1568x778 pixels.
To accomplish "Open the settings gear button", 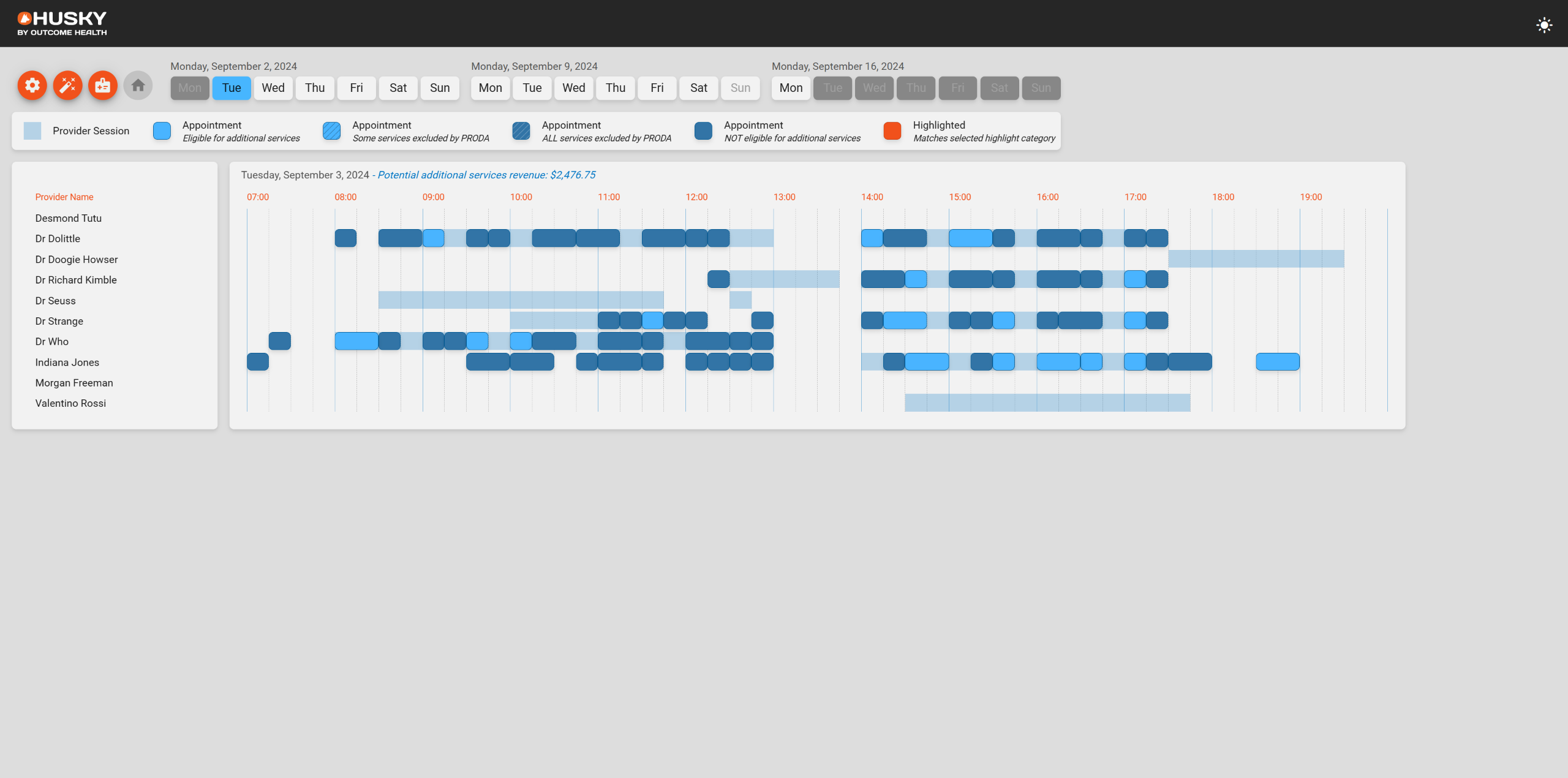I will coord(32,85).
